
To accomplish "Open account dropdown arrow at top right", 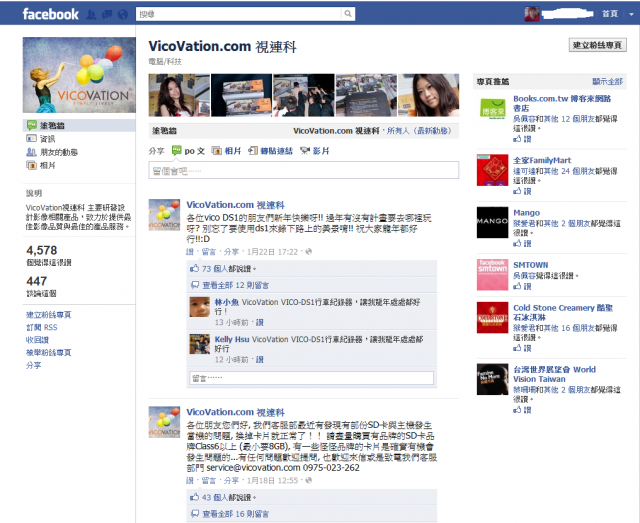I will pos(631,14).
